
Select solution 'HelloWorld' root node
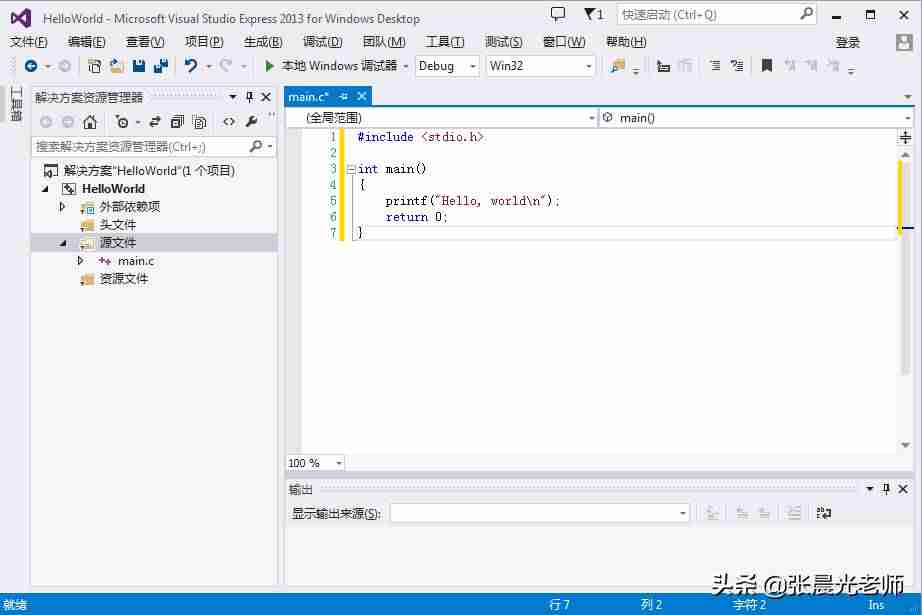[149, 171]
